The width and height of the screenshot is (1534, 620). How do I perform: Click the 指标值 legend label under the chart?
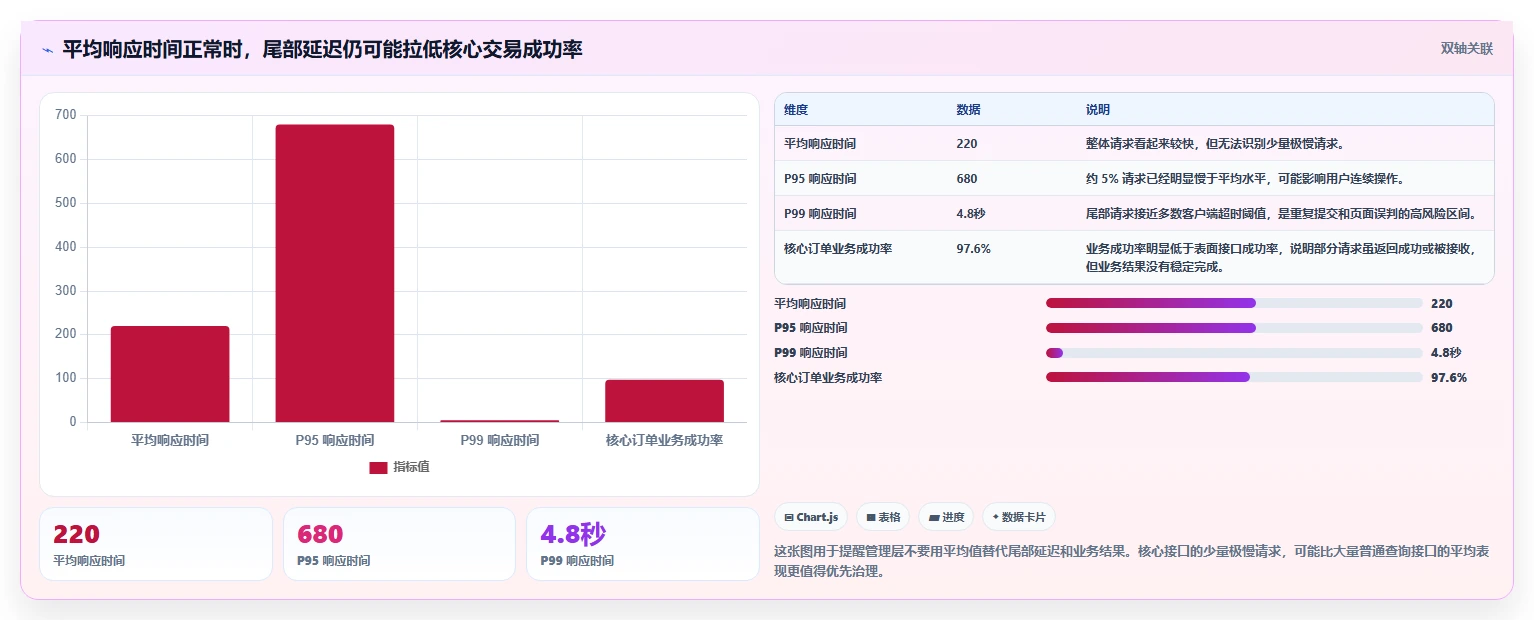point(411,467)
